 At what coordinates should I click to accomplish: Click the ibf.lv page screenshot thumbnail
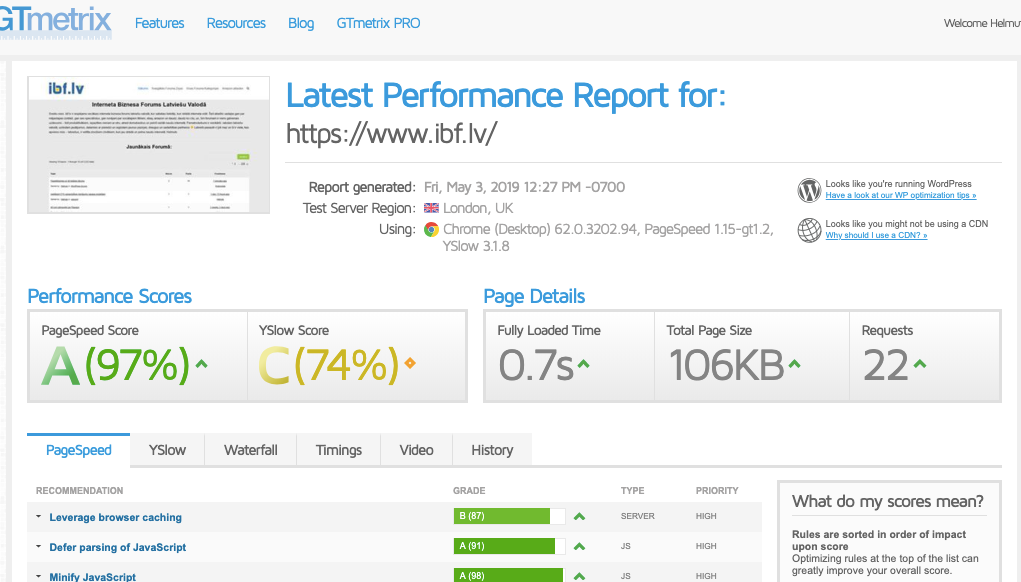[149, 144]
